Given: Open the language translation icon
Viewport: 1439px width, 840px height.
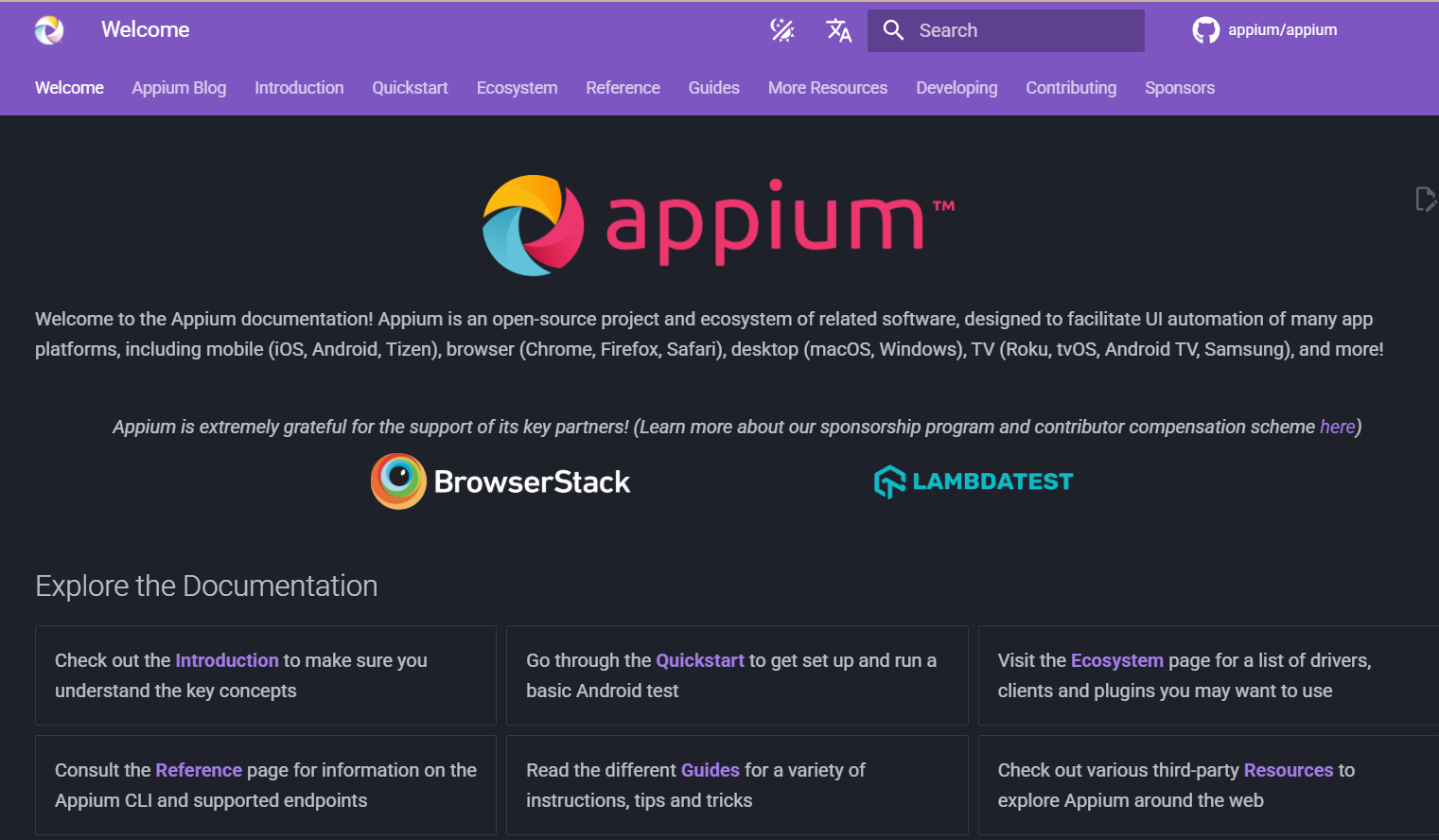Looking at the screenshot, I should [x=838, y=29].
